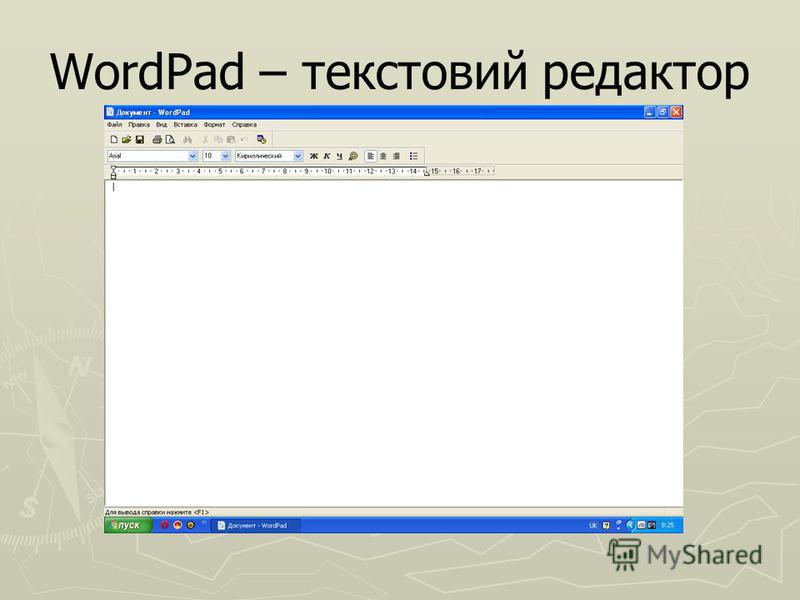Align text to the left

[370, 156]
